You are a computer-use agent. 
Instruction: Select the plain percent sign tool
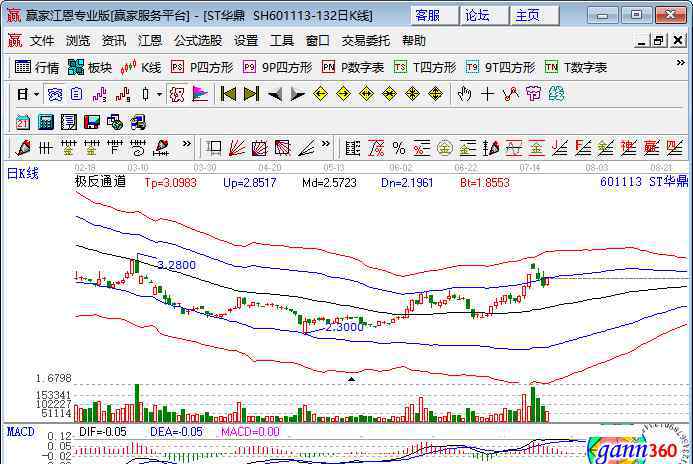[399, 148]
